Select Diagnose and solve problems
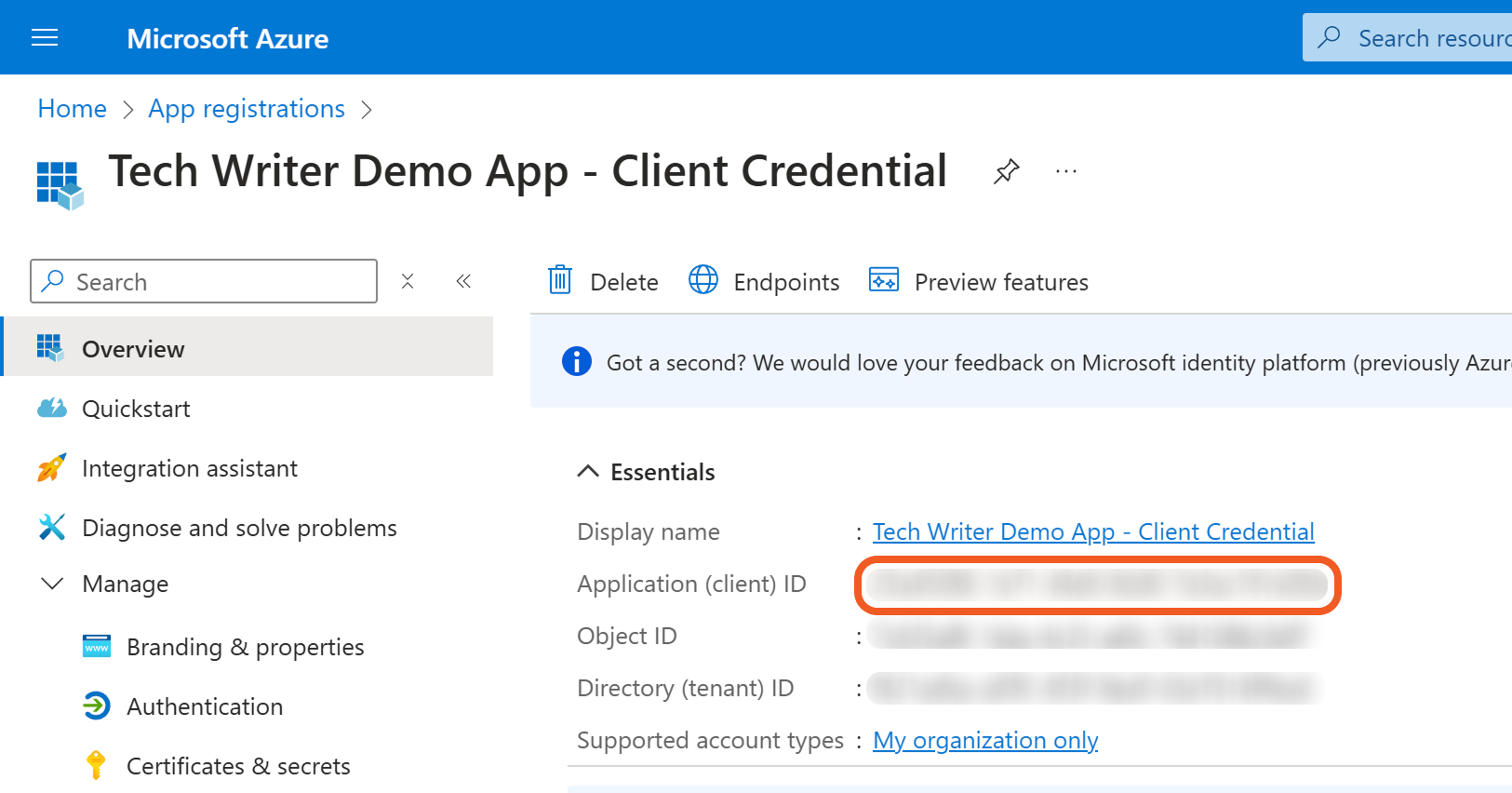Viewport: 1512px width, 793px height. (239, 528)
